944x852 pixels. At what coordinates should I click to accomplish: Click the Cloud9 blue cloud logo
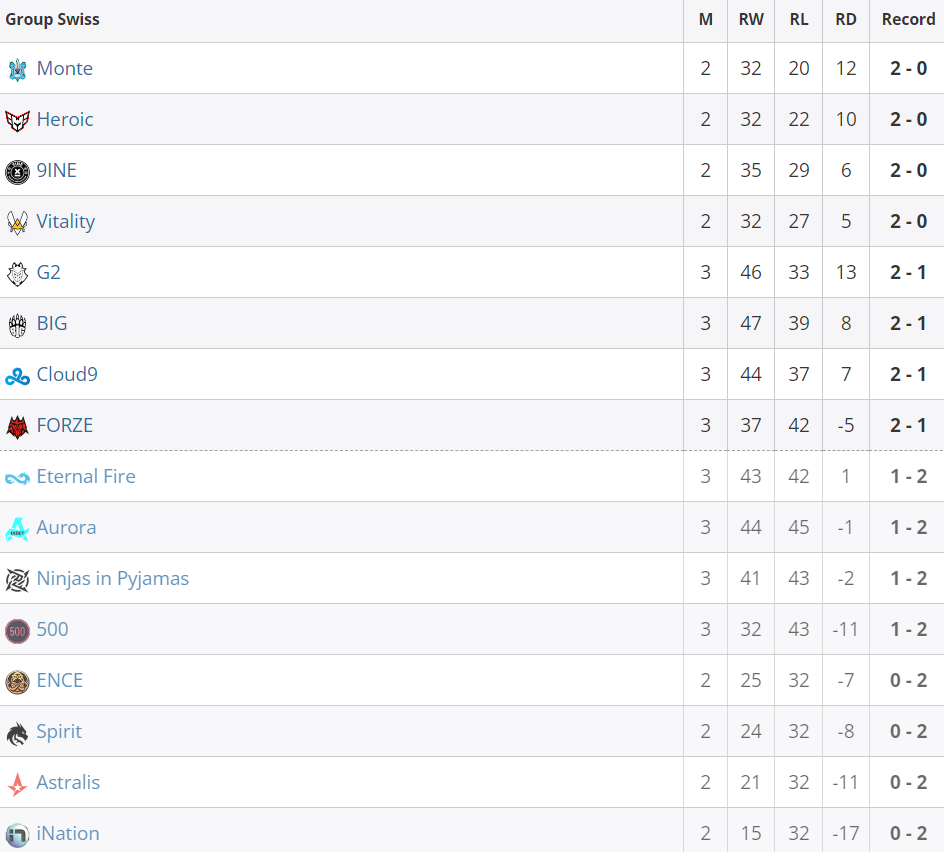coord(17,377)
